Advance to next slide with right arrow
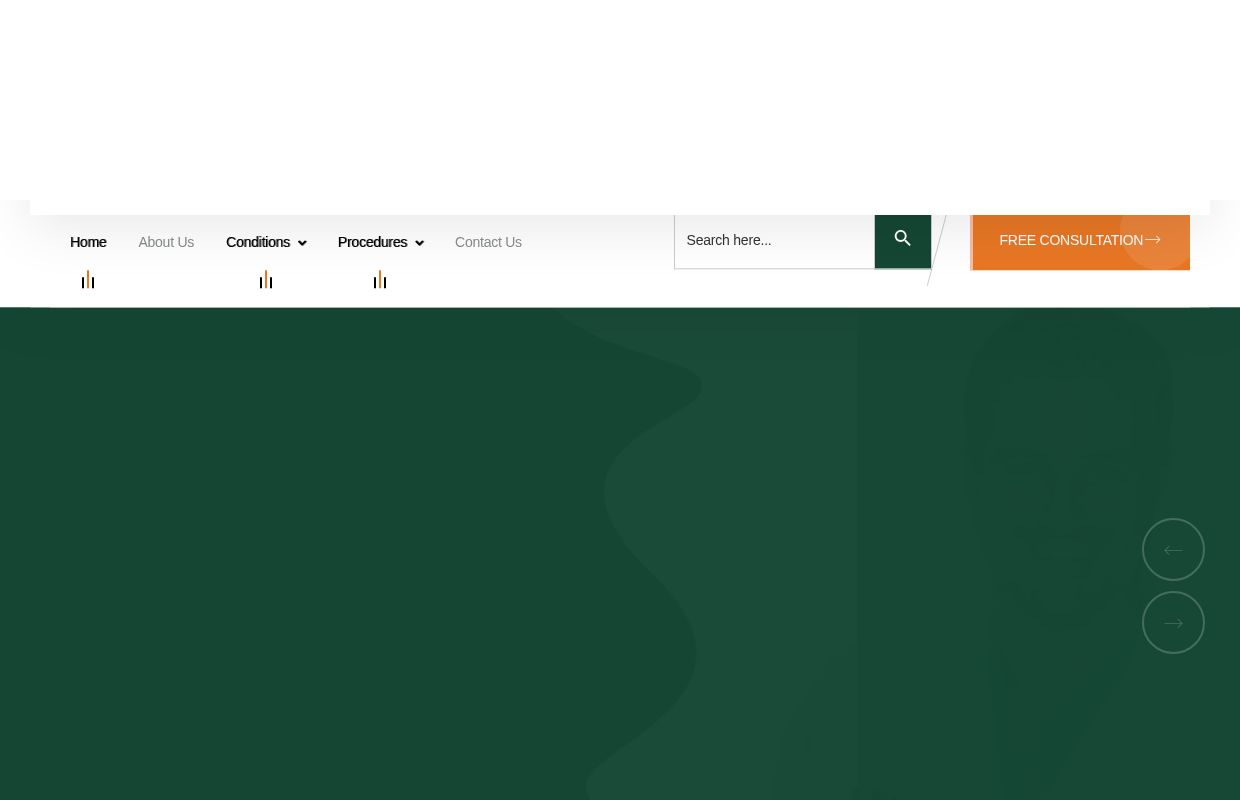This screenshot has width=1240, height=800. pos(1173,622)
